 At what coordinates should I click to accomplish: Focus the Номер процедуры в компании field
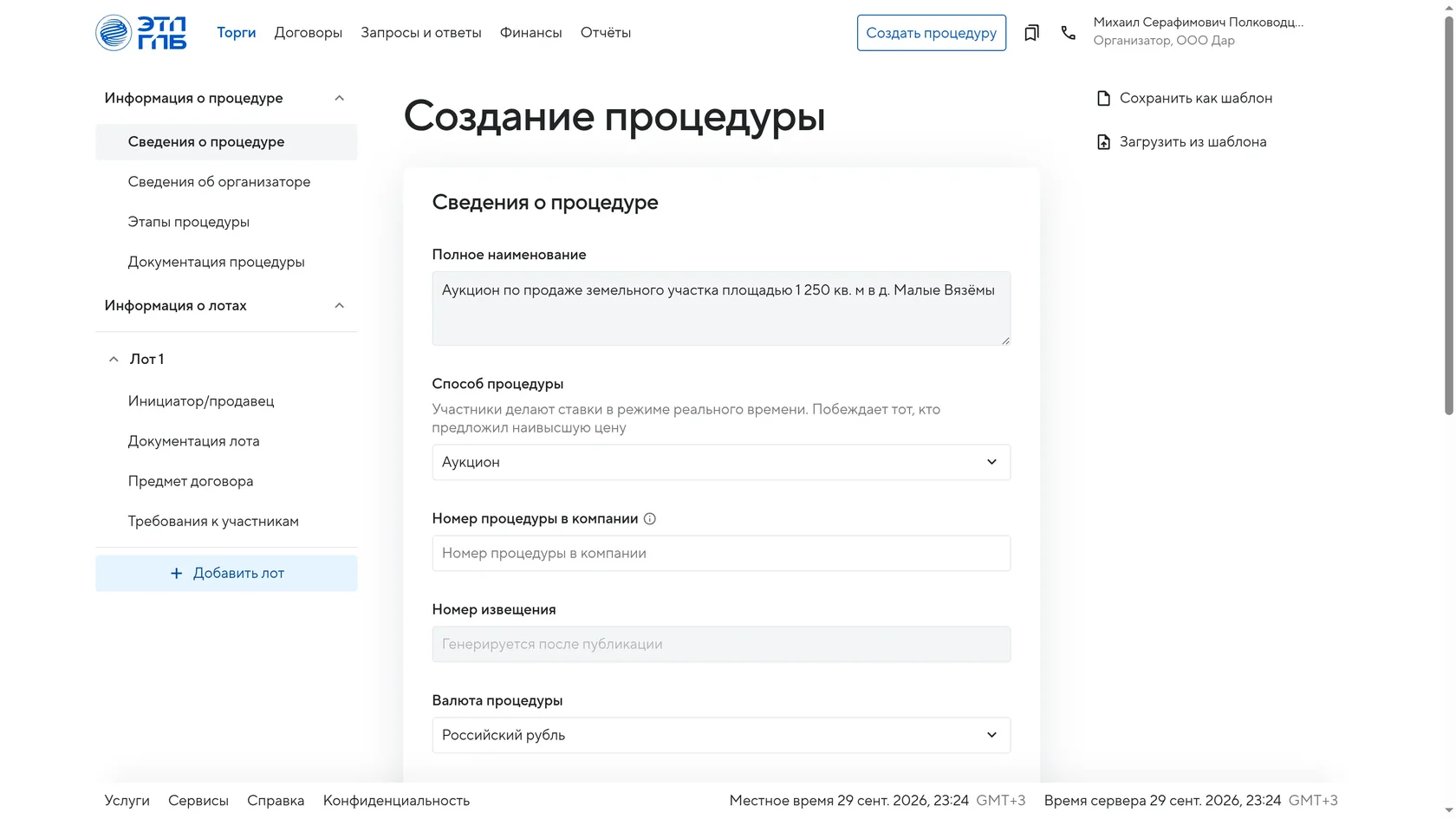pyautogui.click(x=721, y=553)
